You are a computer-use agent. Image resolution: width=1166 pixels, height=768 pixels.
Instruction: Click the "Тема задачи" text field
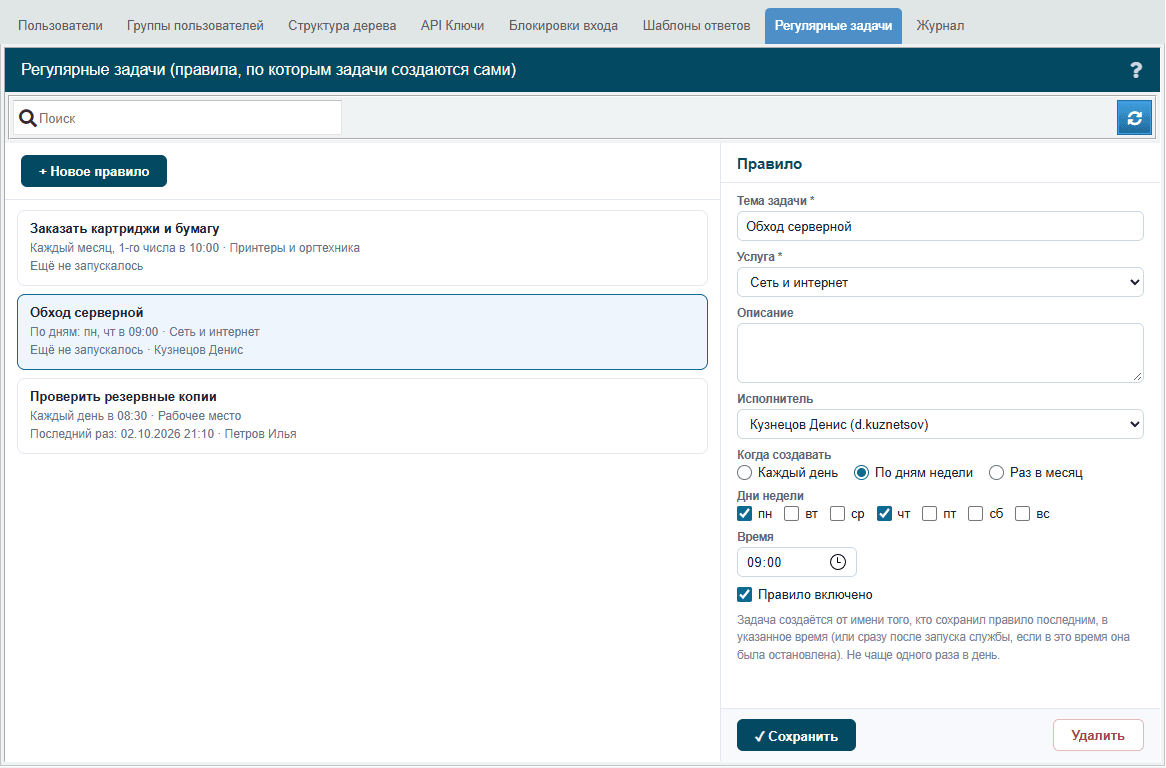[940, 227]
